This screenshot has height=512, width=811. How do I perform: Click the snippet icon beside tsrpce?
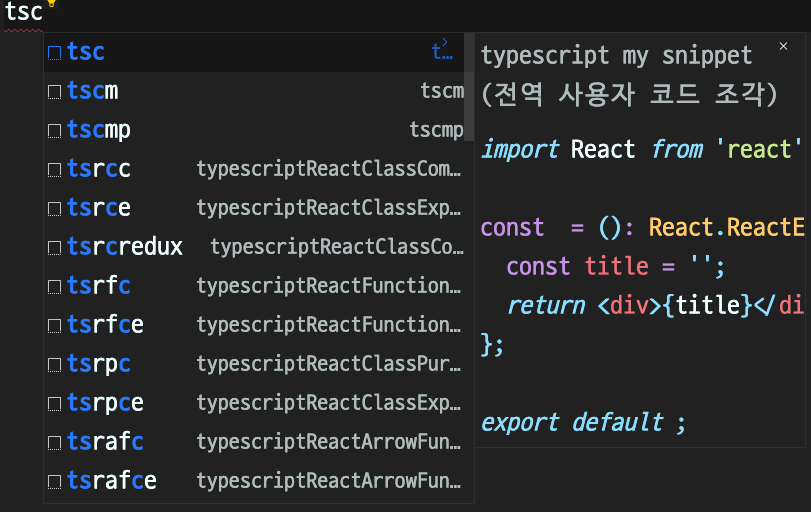tap(54, 404)
